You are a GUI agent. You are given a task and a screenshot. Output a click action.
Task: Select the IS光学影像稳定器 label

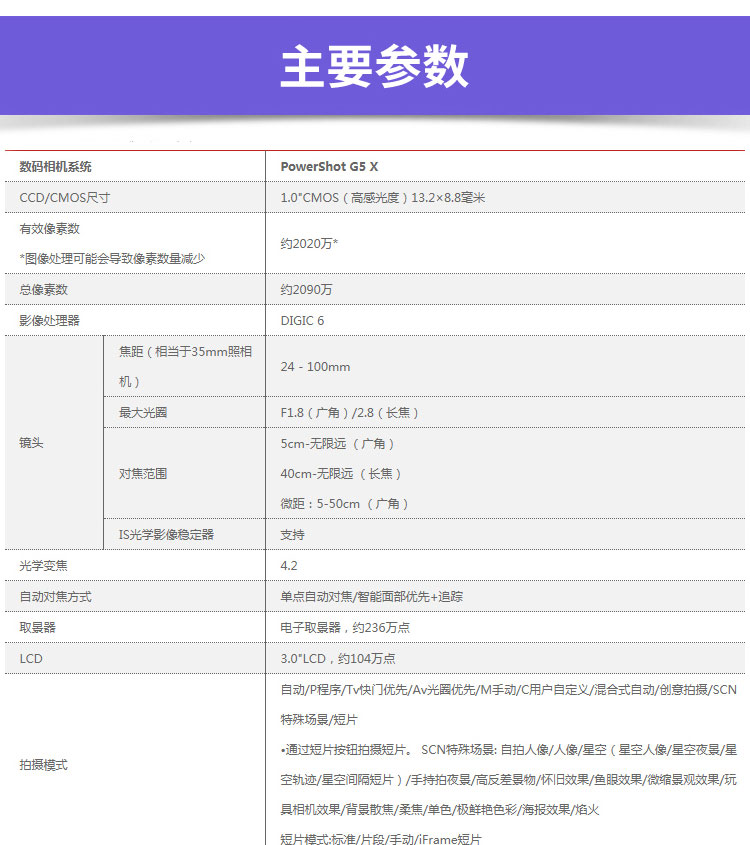coord(166,535)
